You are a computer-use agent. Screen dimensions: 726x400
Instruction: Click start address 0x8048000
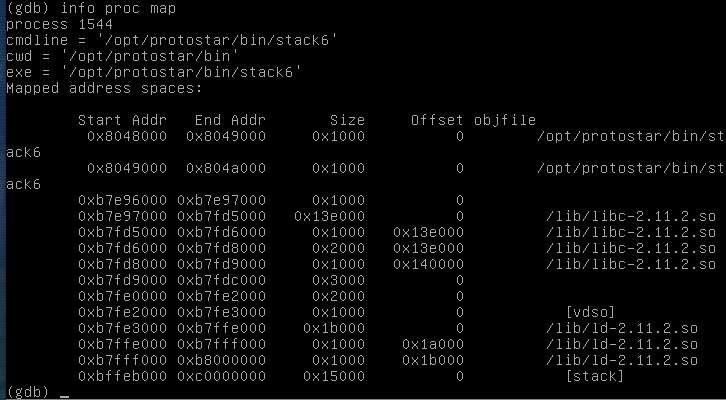(127, 136)
